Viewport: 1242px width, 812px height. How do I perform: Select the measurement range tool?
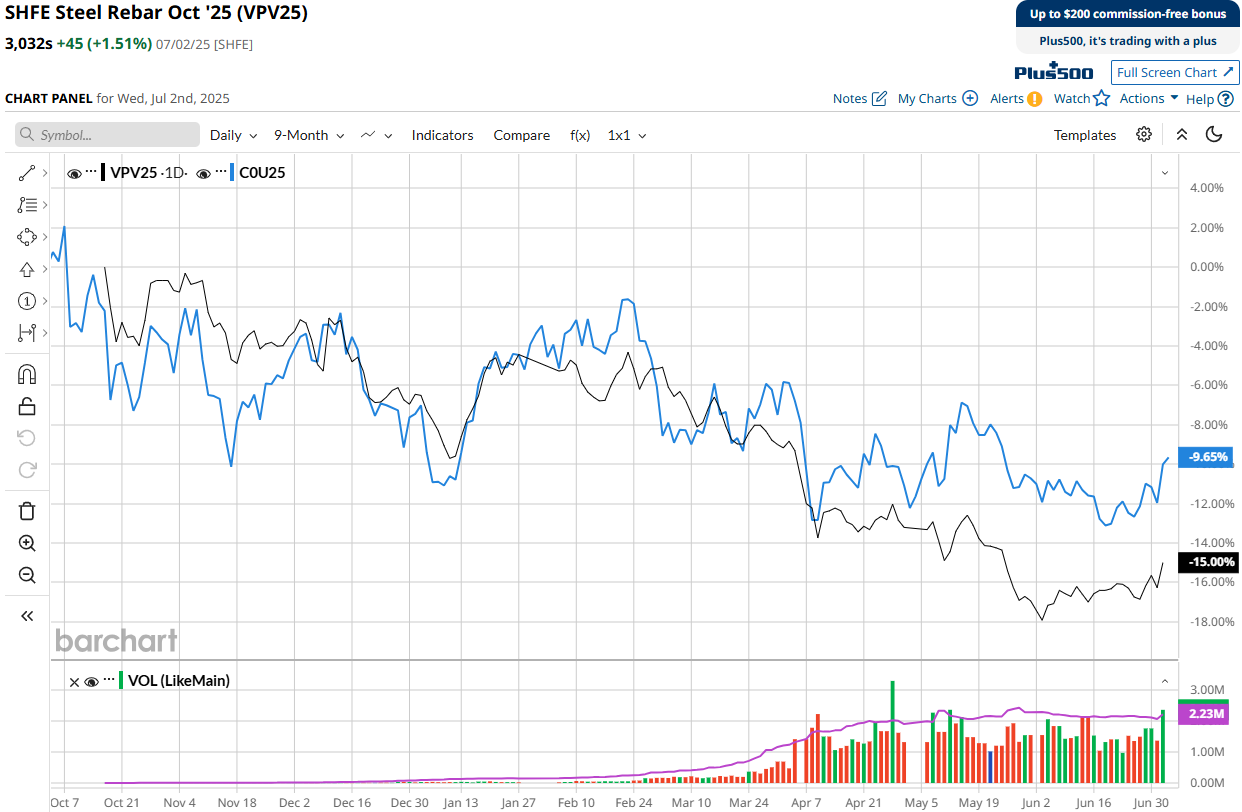27,333
